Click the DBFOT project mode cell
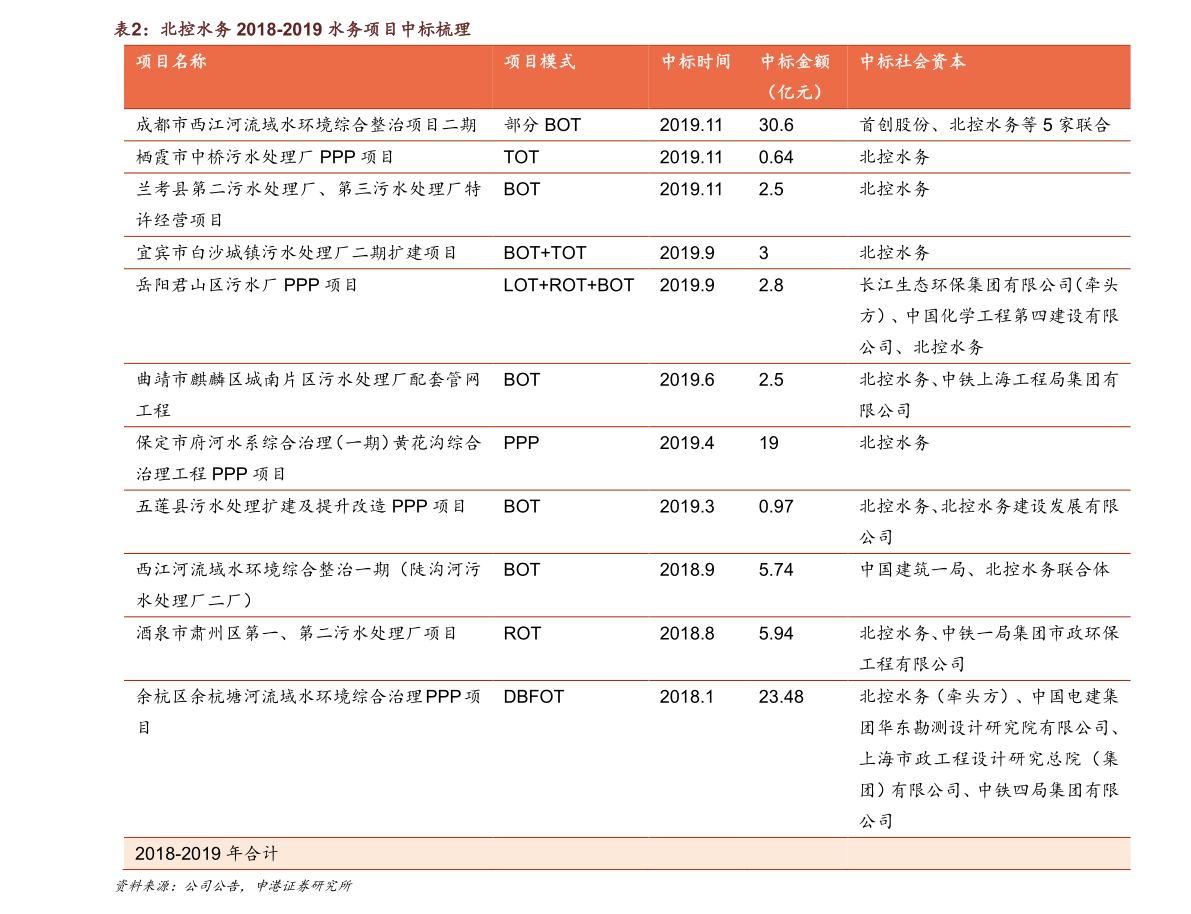This screenshot has width=1191, height=914. (x=534, y=697)
